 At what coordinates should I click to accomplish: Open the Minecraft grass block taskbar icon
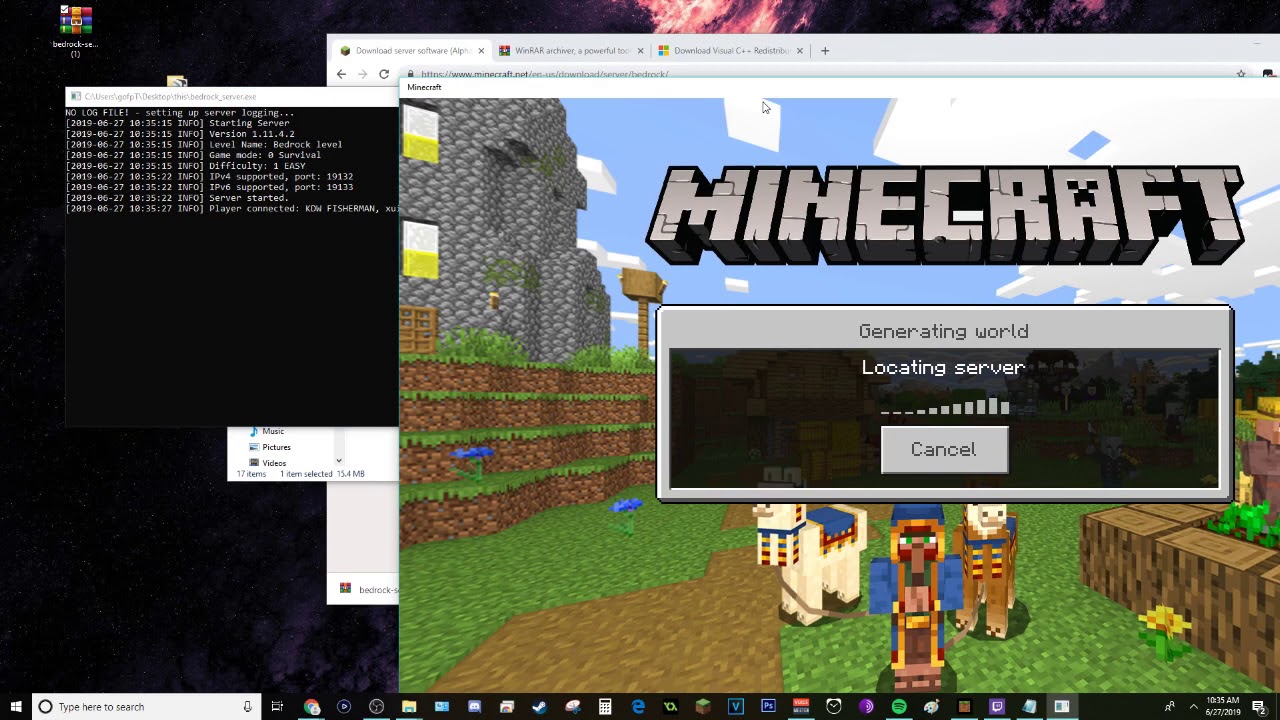(703, 707)
